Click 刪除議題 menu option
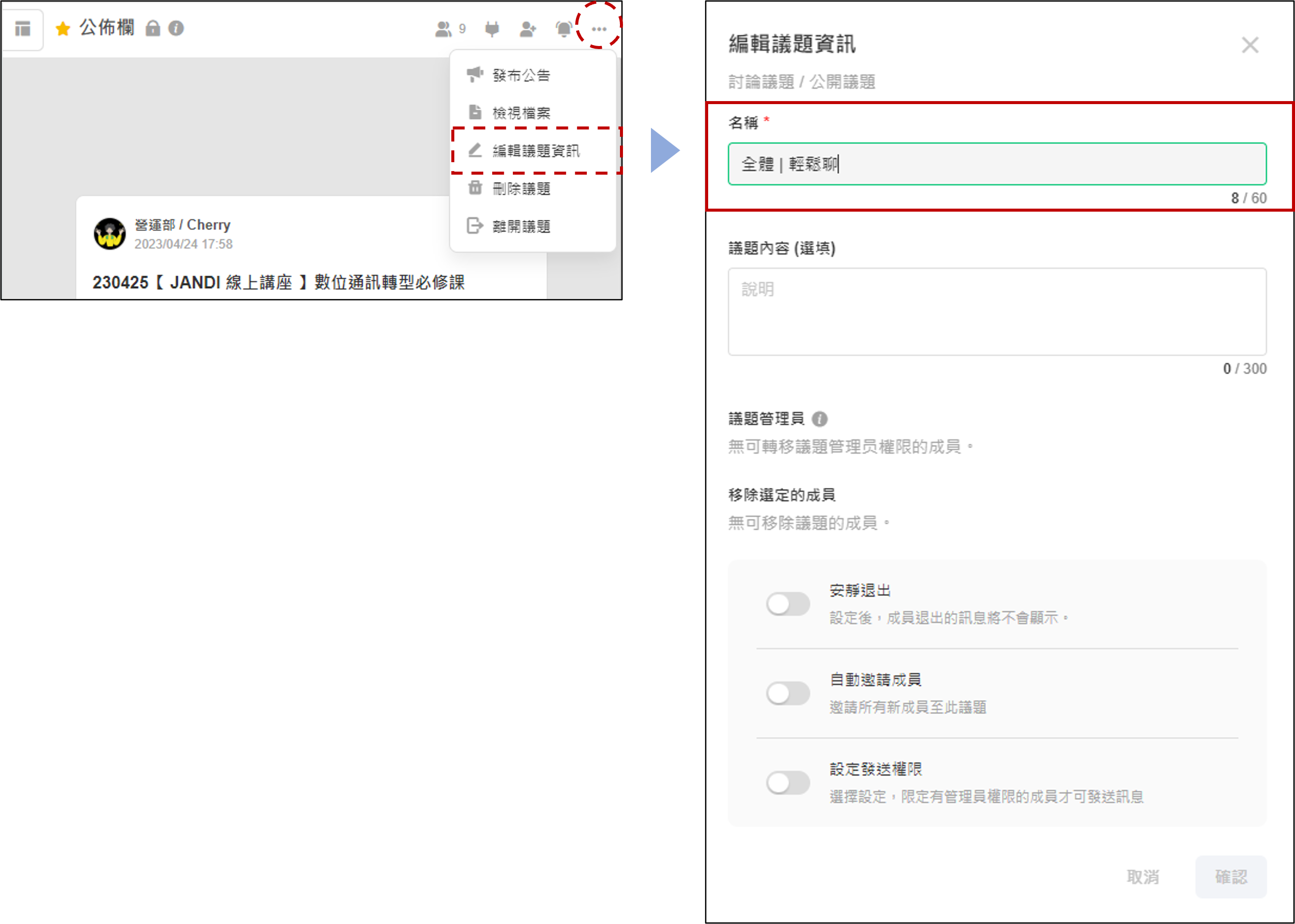 click(x=521, y=188)
